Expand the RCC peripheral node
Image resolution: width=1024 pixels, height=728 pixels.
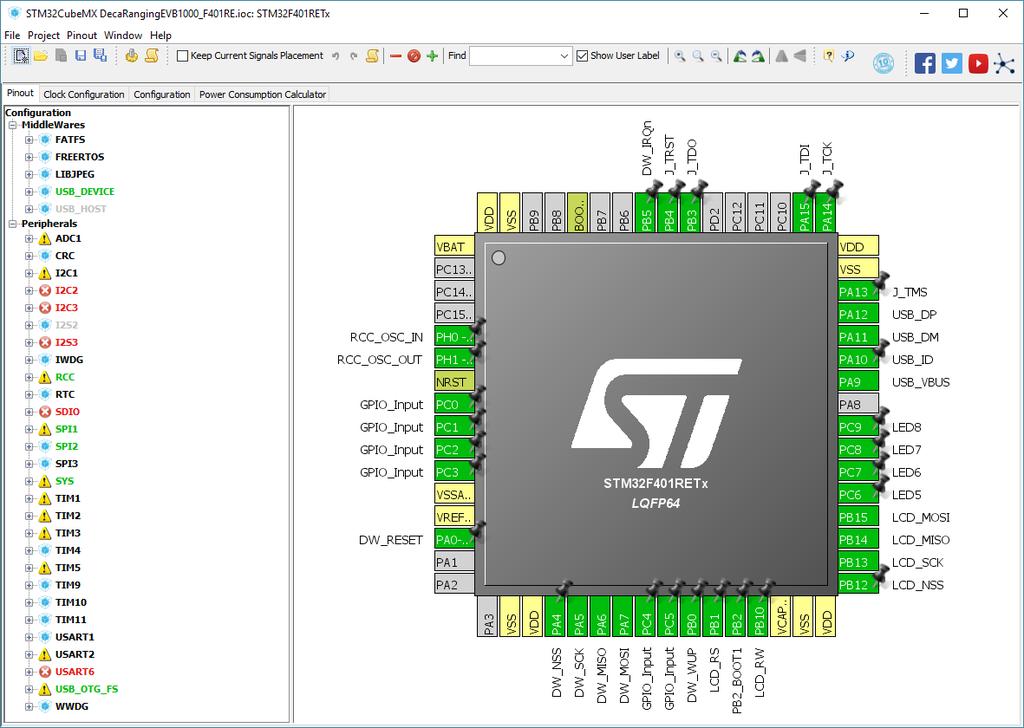click(29, 377)
